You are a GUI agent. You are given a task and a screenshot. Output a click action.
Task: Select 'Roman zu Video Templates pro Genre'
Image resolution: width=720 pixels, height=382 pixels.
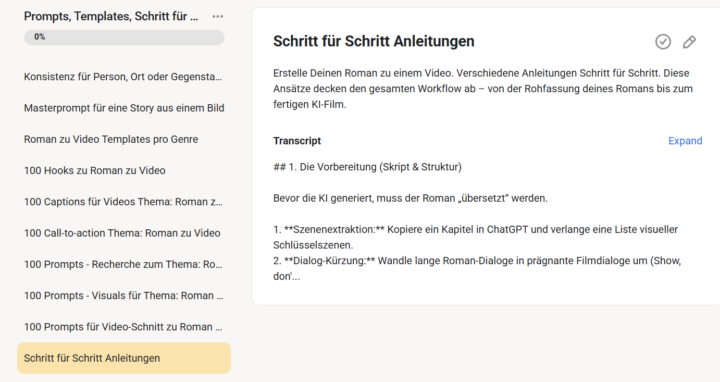click(x=111, y=139)
